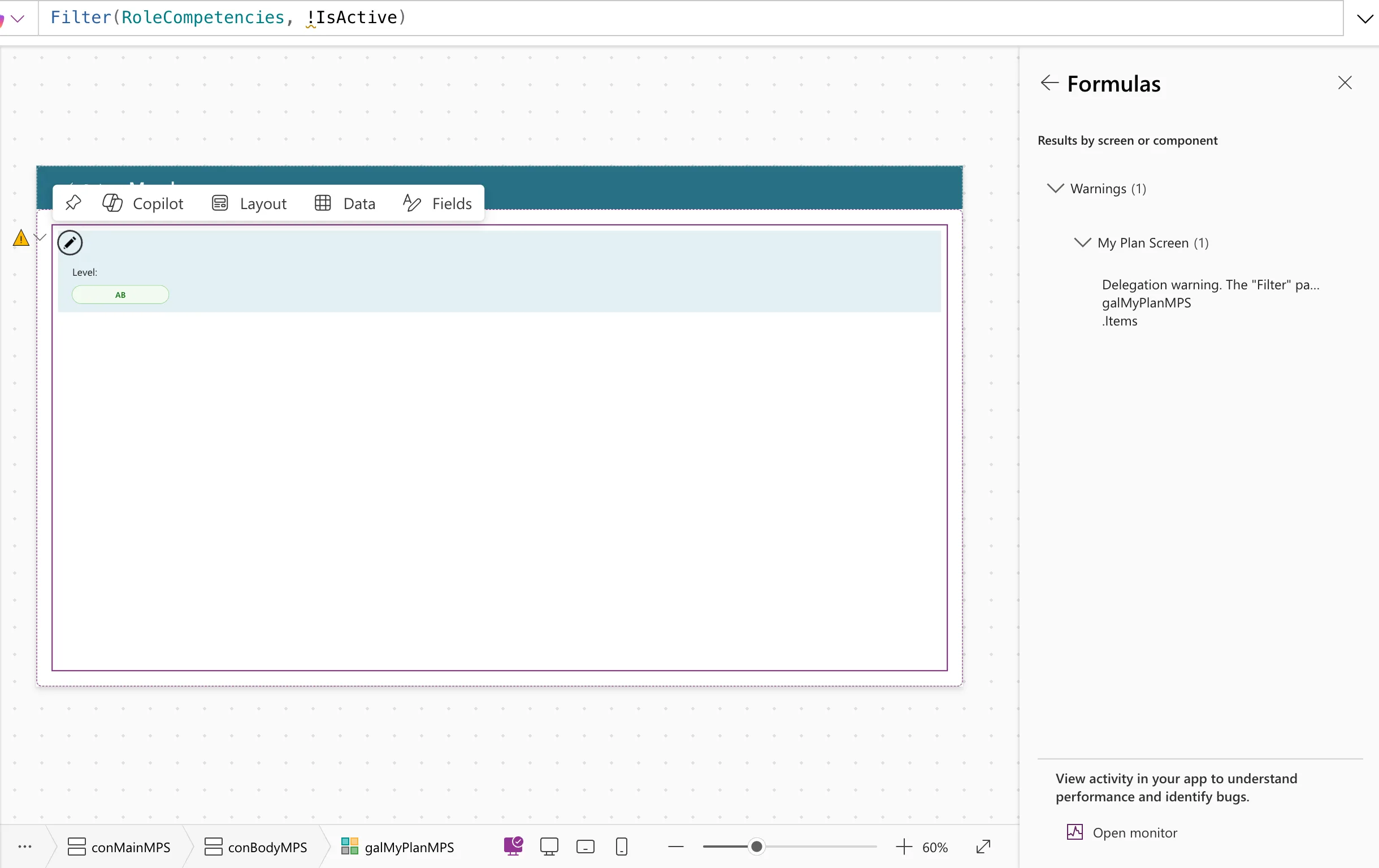This screenshot has height=868, width=1379.
Task: Open monitor link in Formulas panel
Action: click(x=1122, y=832)
